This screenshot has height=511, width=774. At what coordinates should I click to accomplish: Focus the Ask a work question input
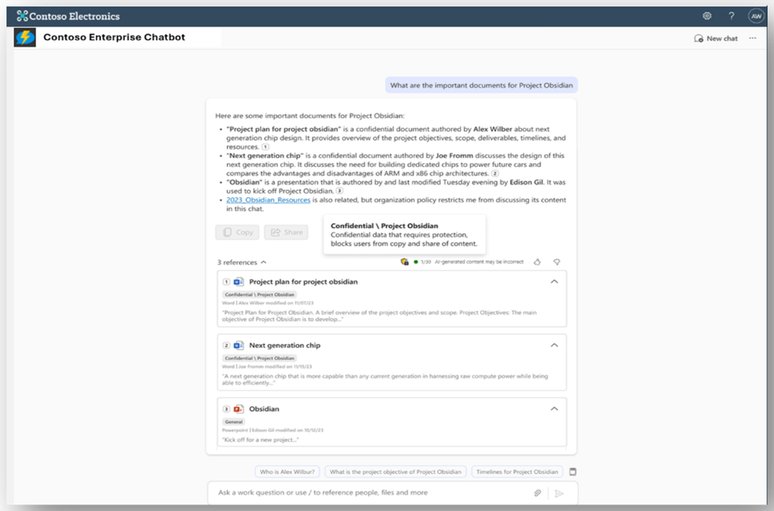click(x=370, y=492)
